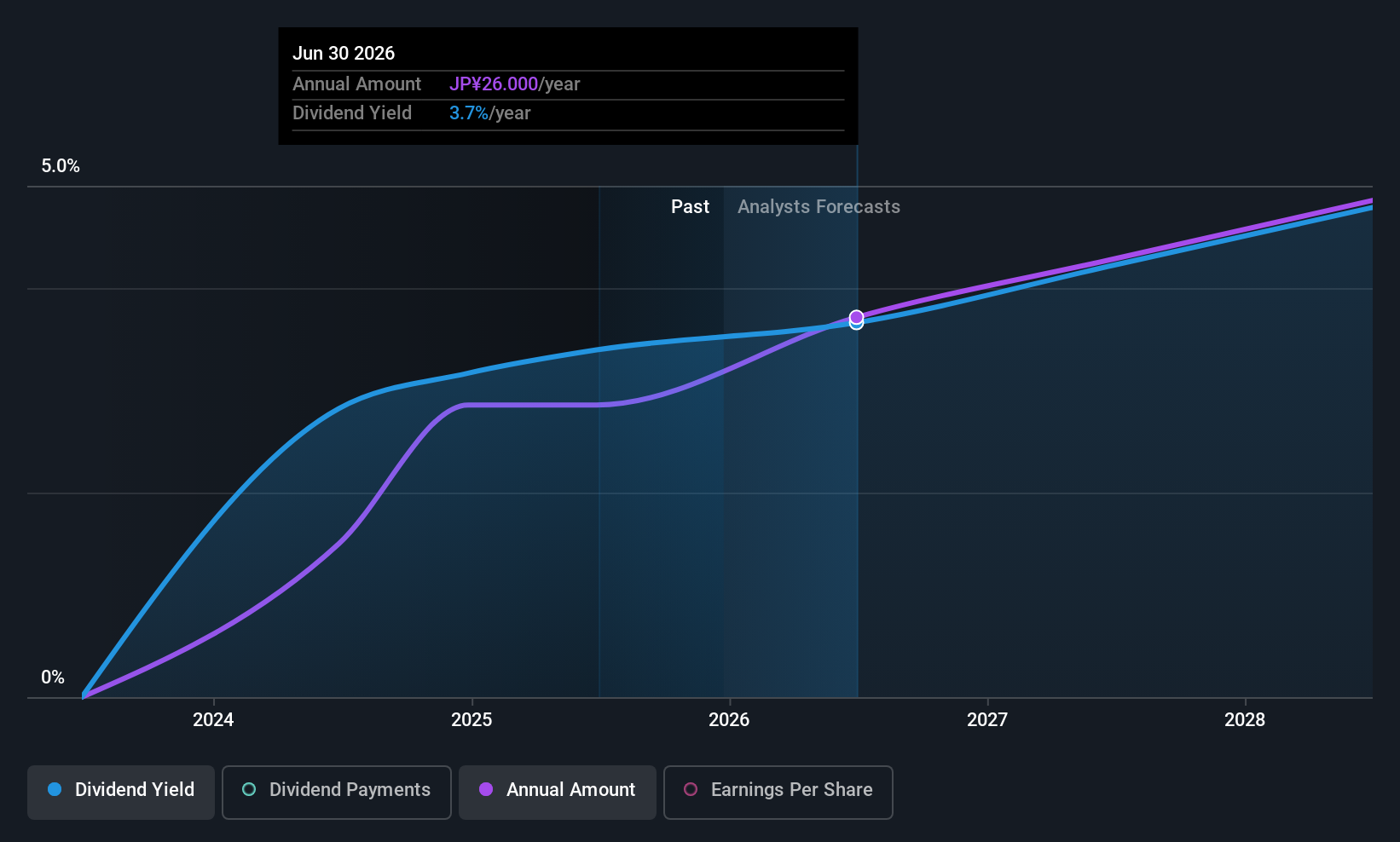This screenshot has height=842, width=1400.
Task: Click the 2026 x-axis label
Action: (729, 719)
